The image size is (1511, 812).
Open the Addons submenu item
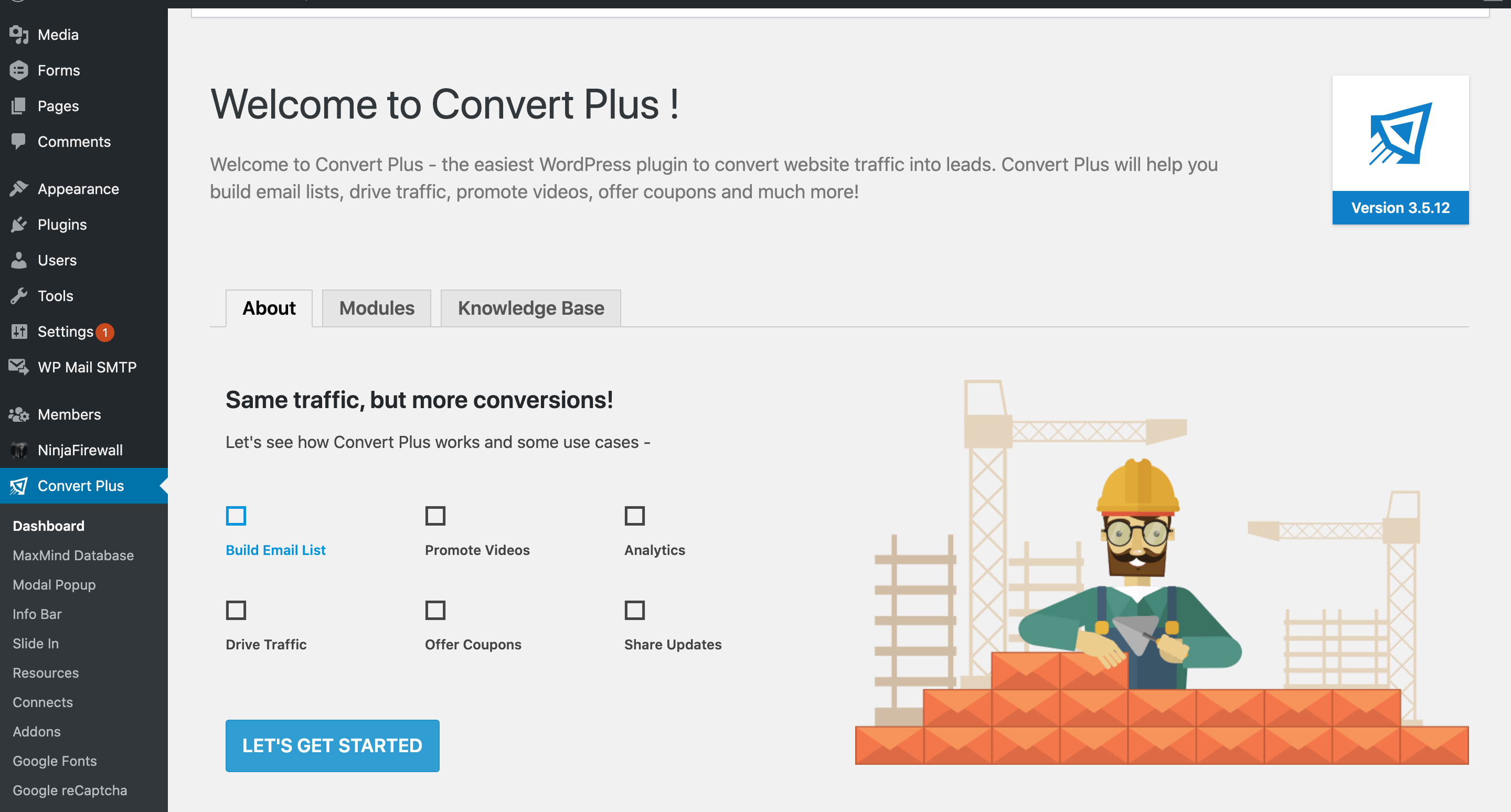[x=36, y=731]
